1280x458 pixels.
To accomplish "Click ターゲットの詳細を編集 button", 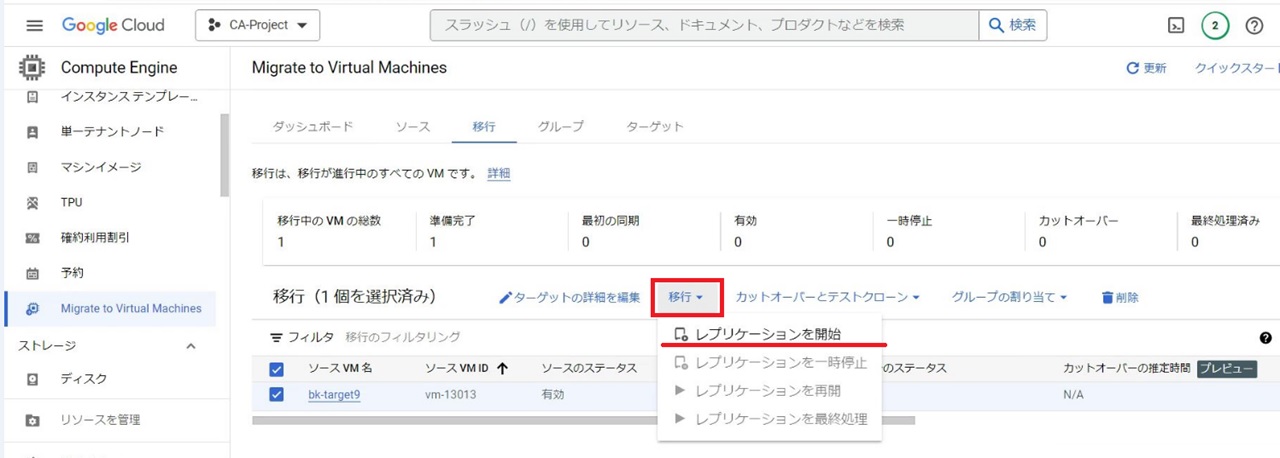I will pyautogui.click(x=569, y=297).
